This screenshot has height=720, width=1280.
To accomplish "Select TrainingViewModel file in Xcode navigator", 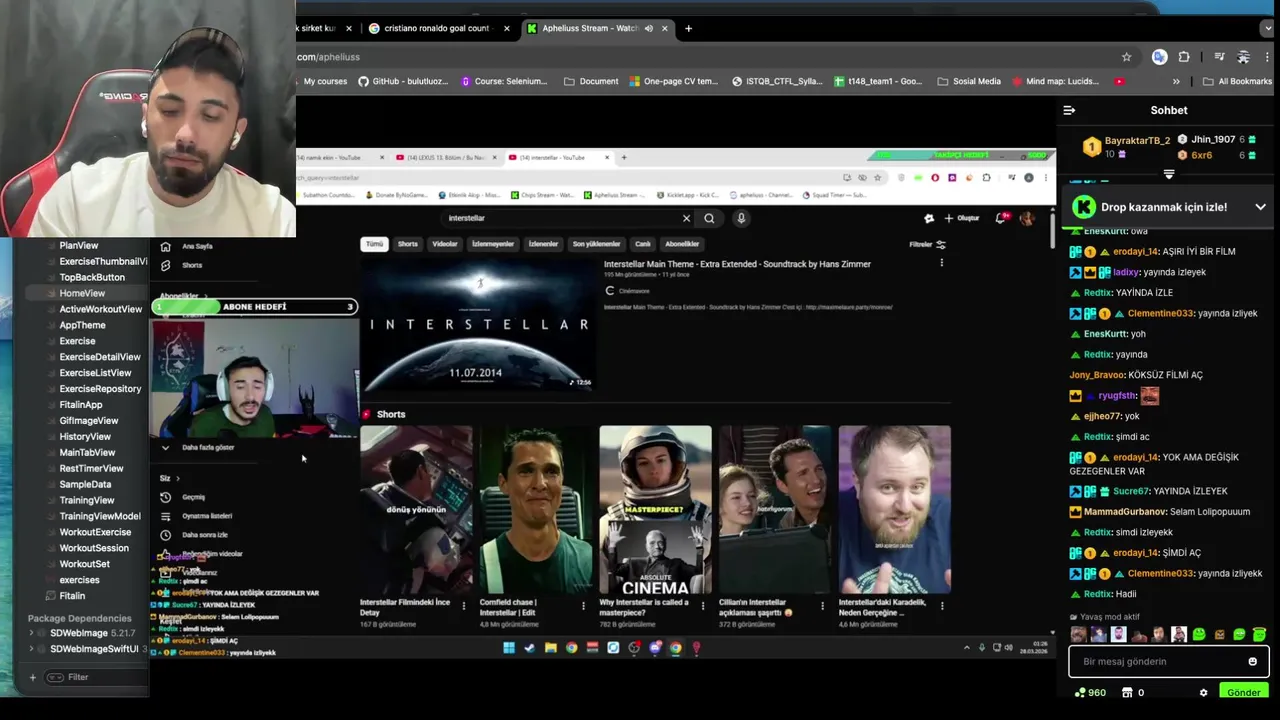I will click(100, 516).
